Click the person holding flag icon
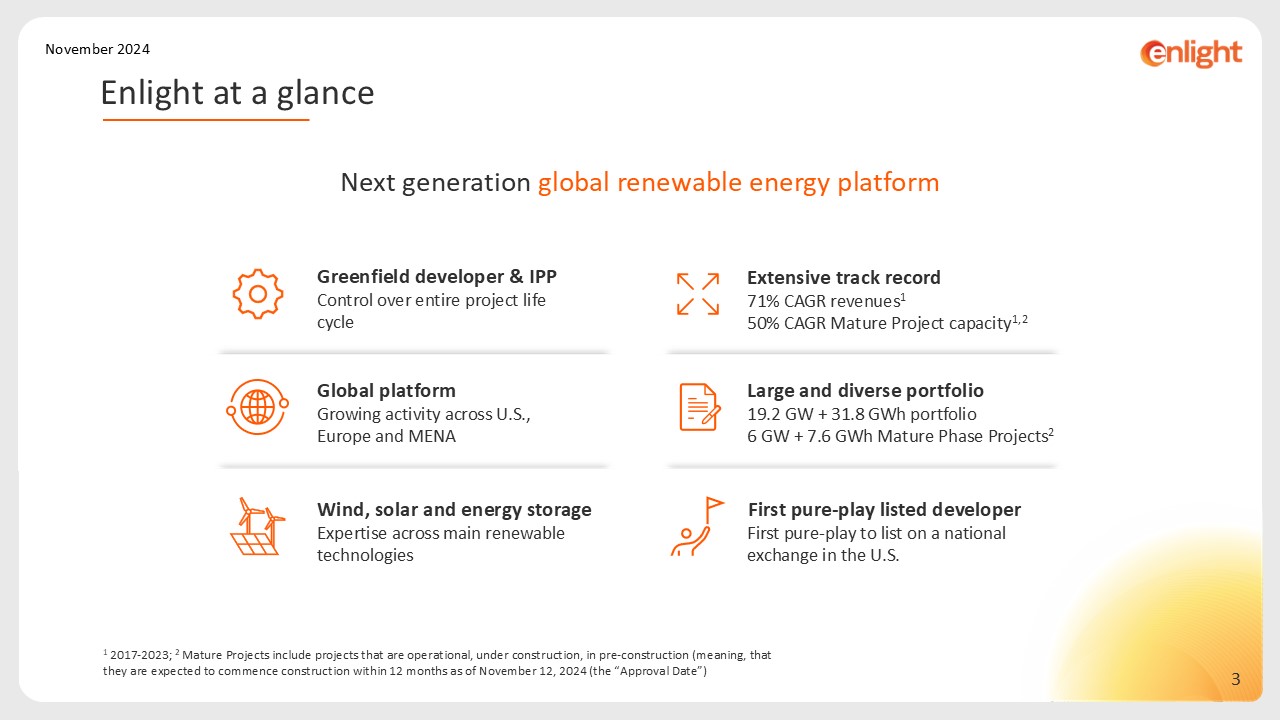The height and width of the screenshot is (720, 1280). click(x=697, y=526)
